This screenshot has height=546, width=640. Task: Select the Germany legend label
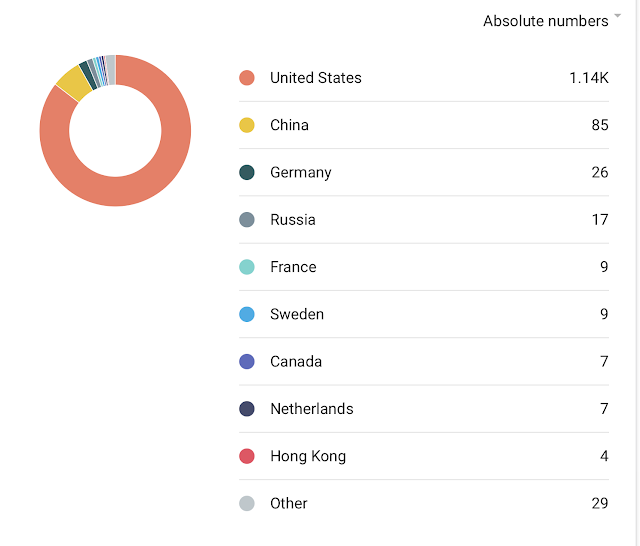pos(301,173)
